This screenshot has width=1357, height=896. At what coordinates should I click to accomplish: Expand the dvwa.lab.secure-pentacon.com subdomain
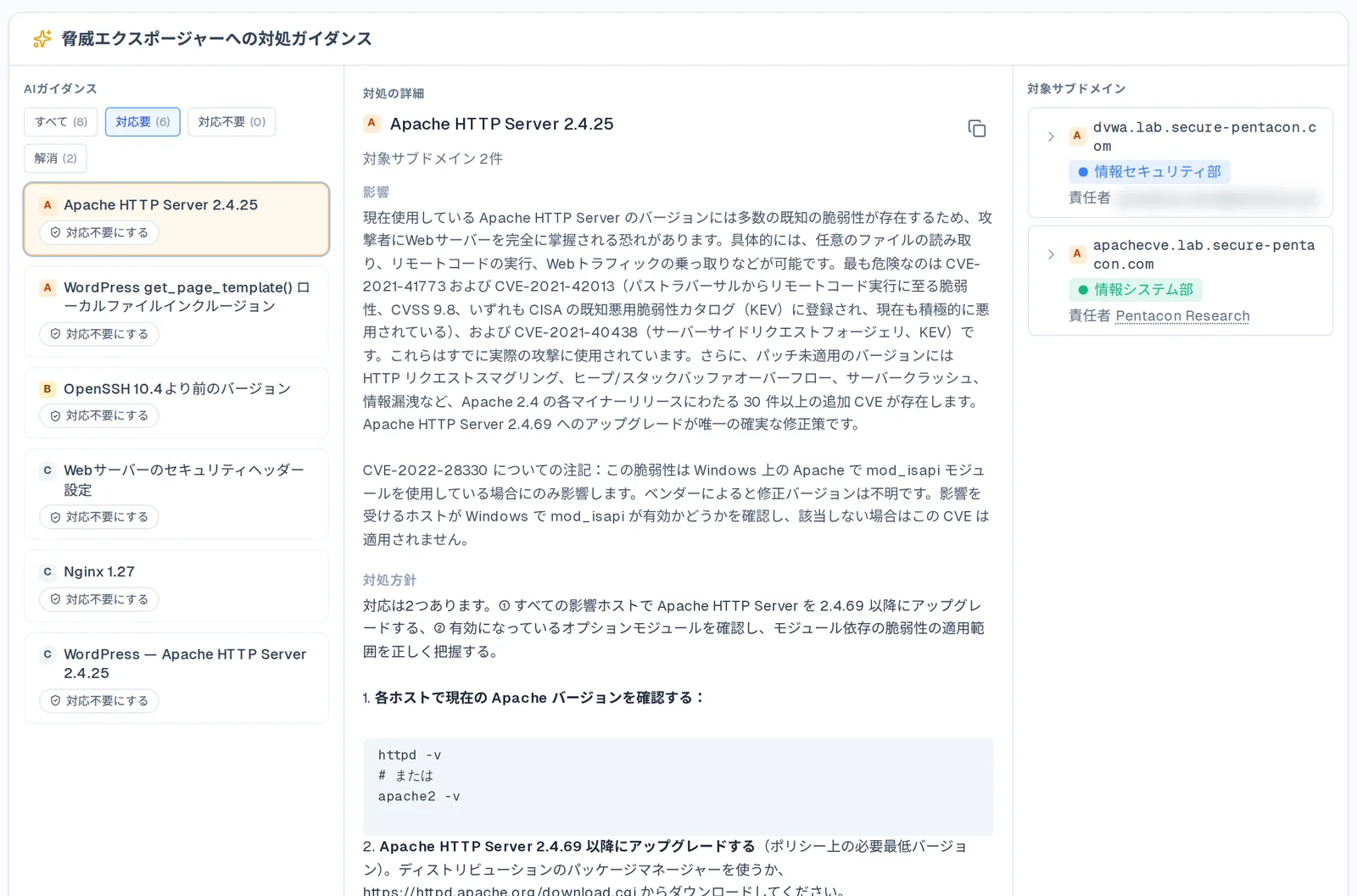click(1051, 136)
